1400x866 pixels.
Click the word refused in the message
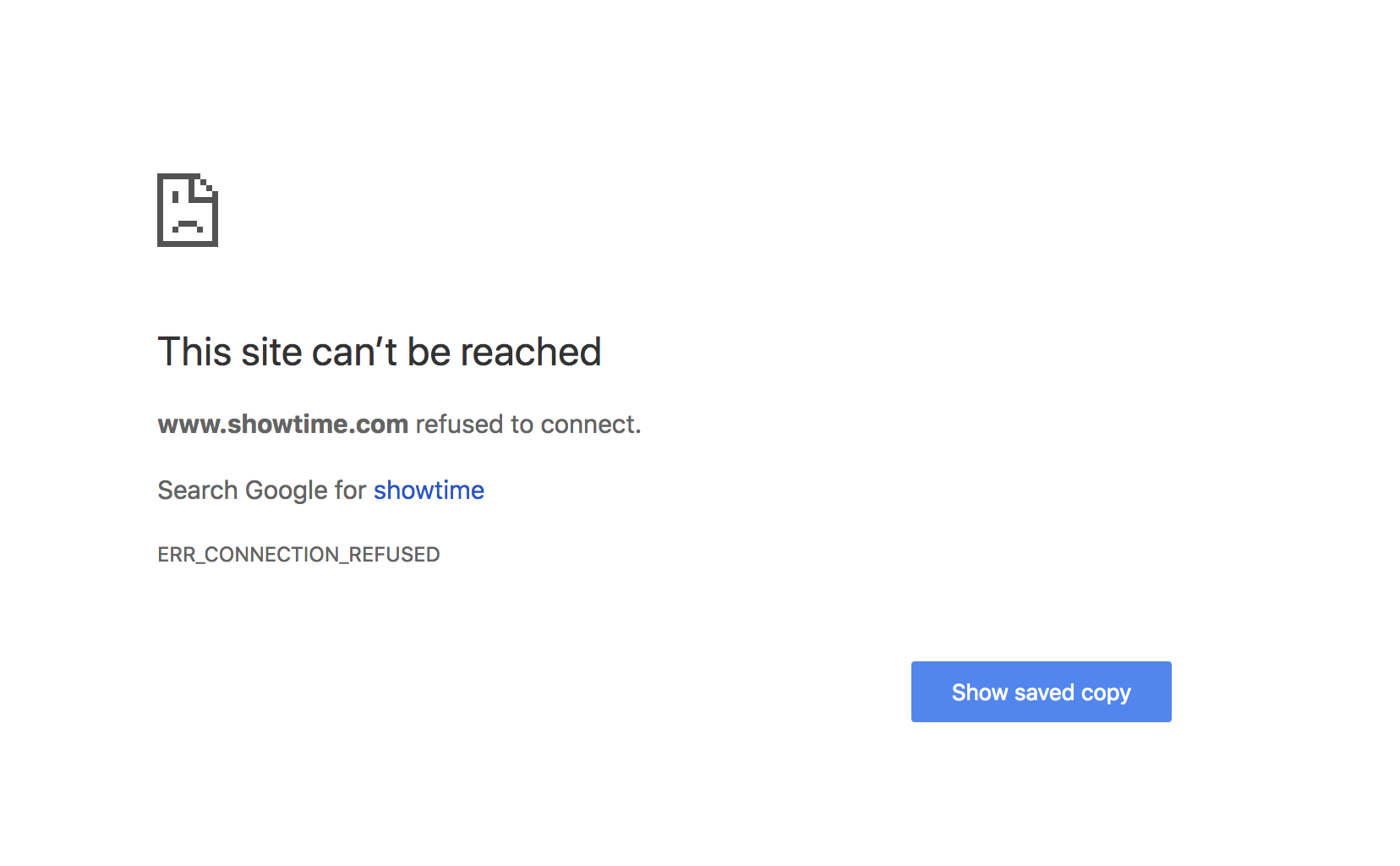coord(459,425)
